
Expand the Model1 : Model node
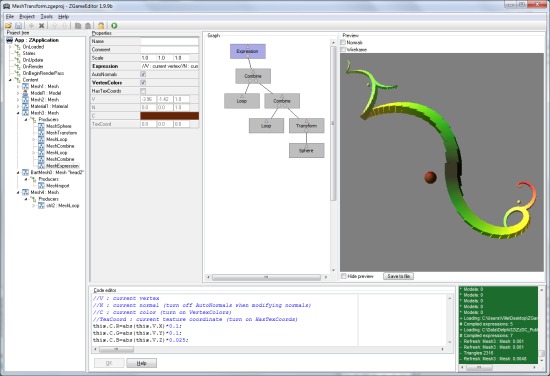point(18,93)
